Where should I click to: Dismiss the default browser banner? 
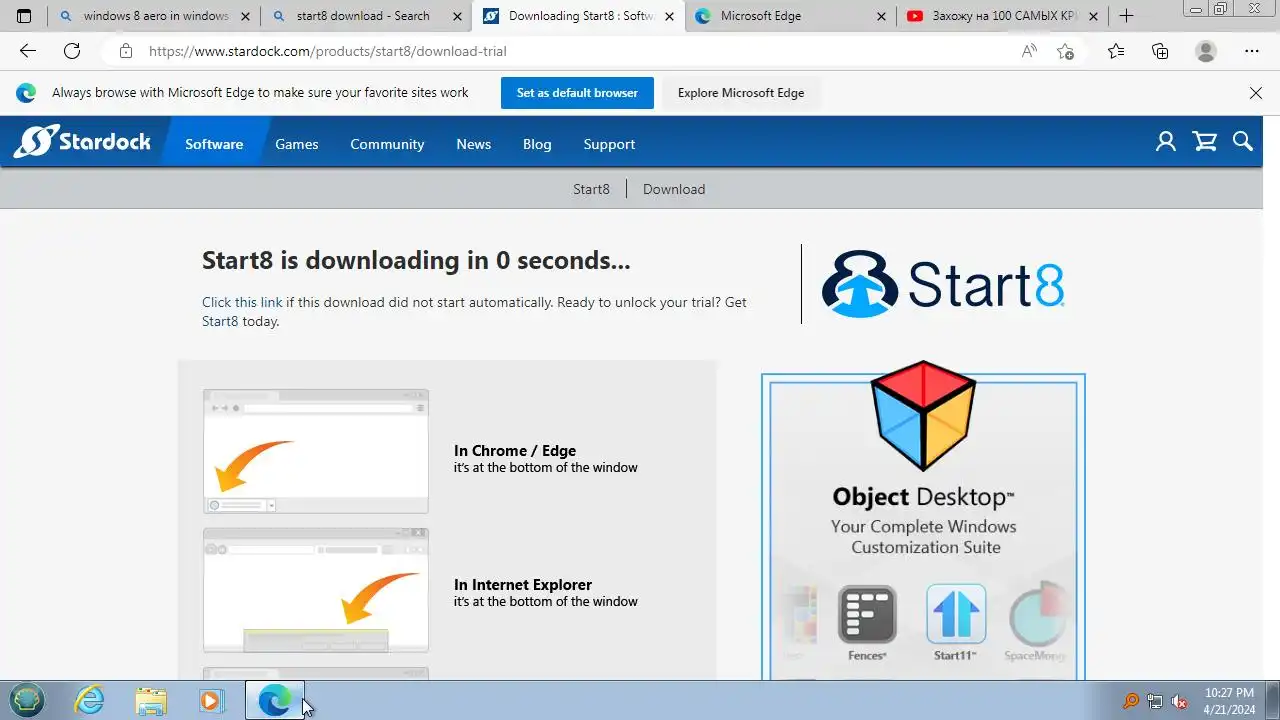point(1256,93)
